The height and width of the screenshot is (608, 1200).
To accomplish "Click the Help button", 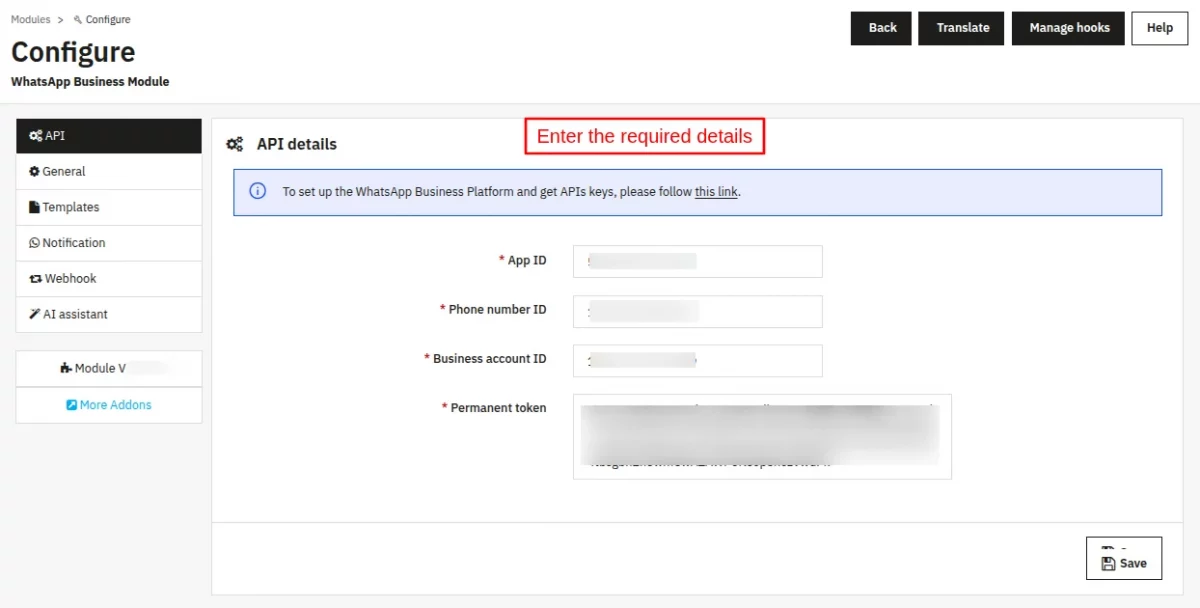I will pyautogui.click(x=1160, y=28).
